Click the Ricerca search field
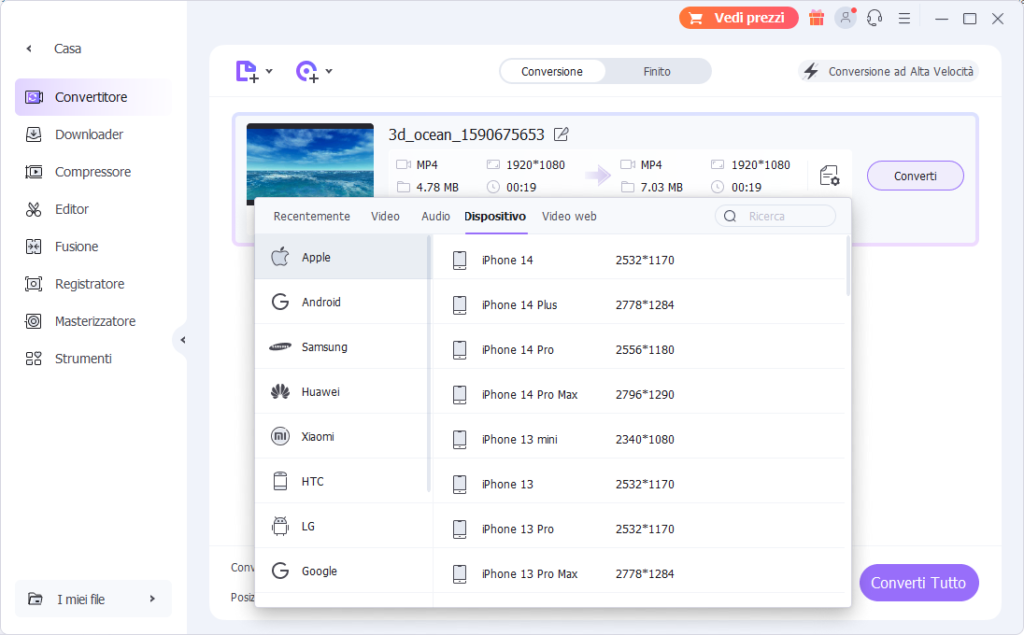The height and width of the screenshot is (635, 1024). [775, 216]
